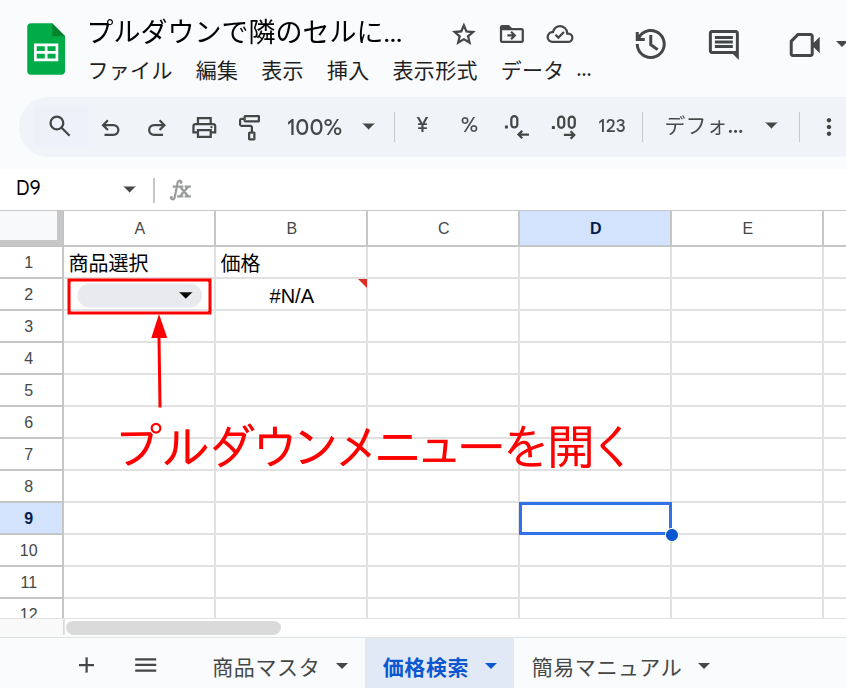
Task: Redo the last action
Action: click(157, 127)
